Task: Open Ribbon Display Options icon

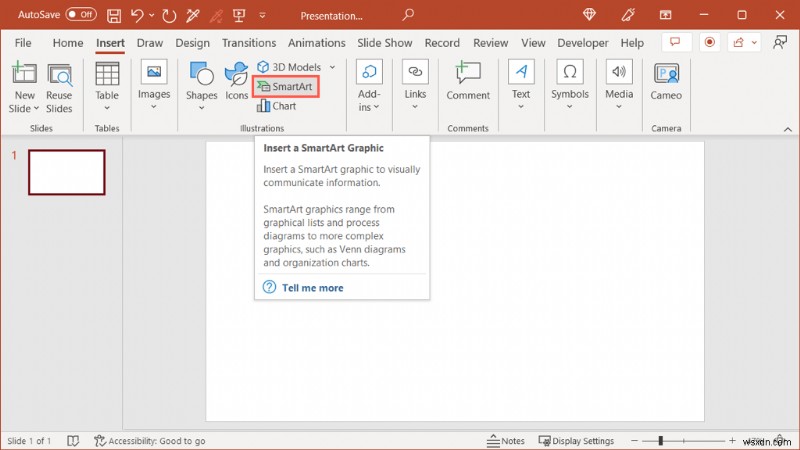Action: pyautogui.click(x=665, y=15)
